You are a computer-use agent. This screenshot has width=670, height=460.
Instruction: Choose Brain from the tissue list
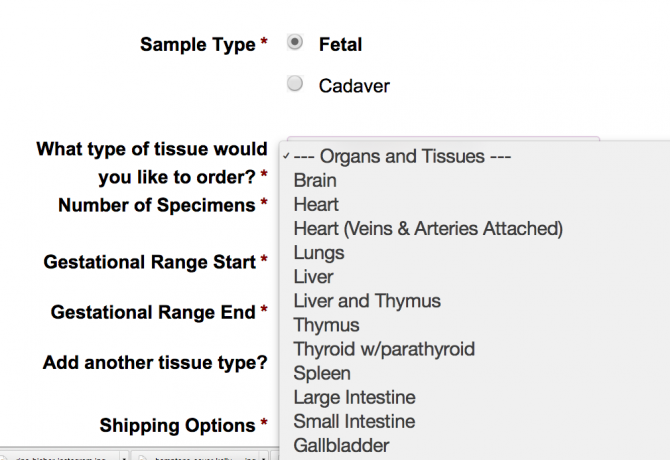[315, 181]
